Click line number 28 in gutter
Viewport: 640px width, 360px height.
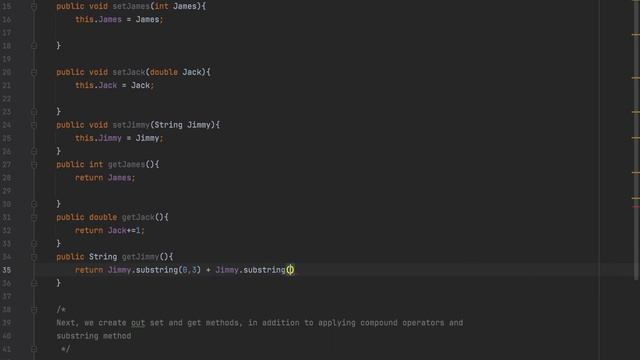7,178
